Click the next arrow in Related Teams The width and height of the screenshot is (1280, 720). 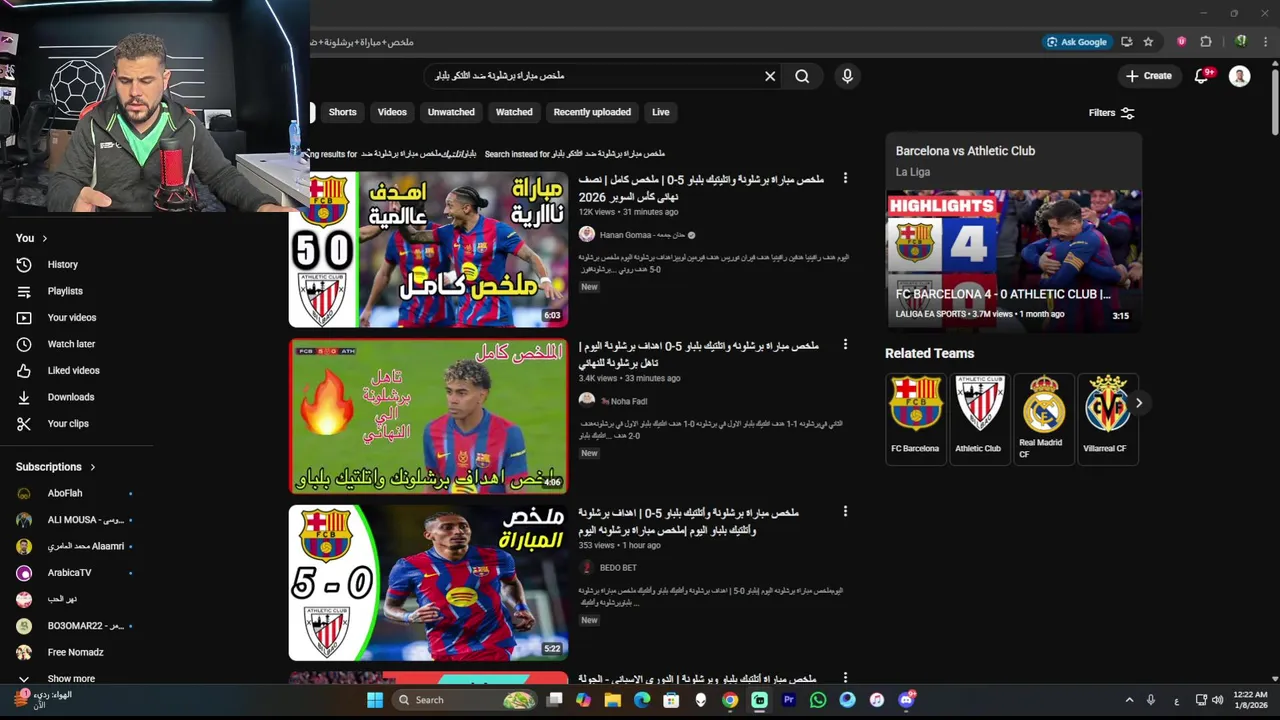[1138, 403]
